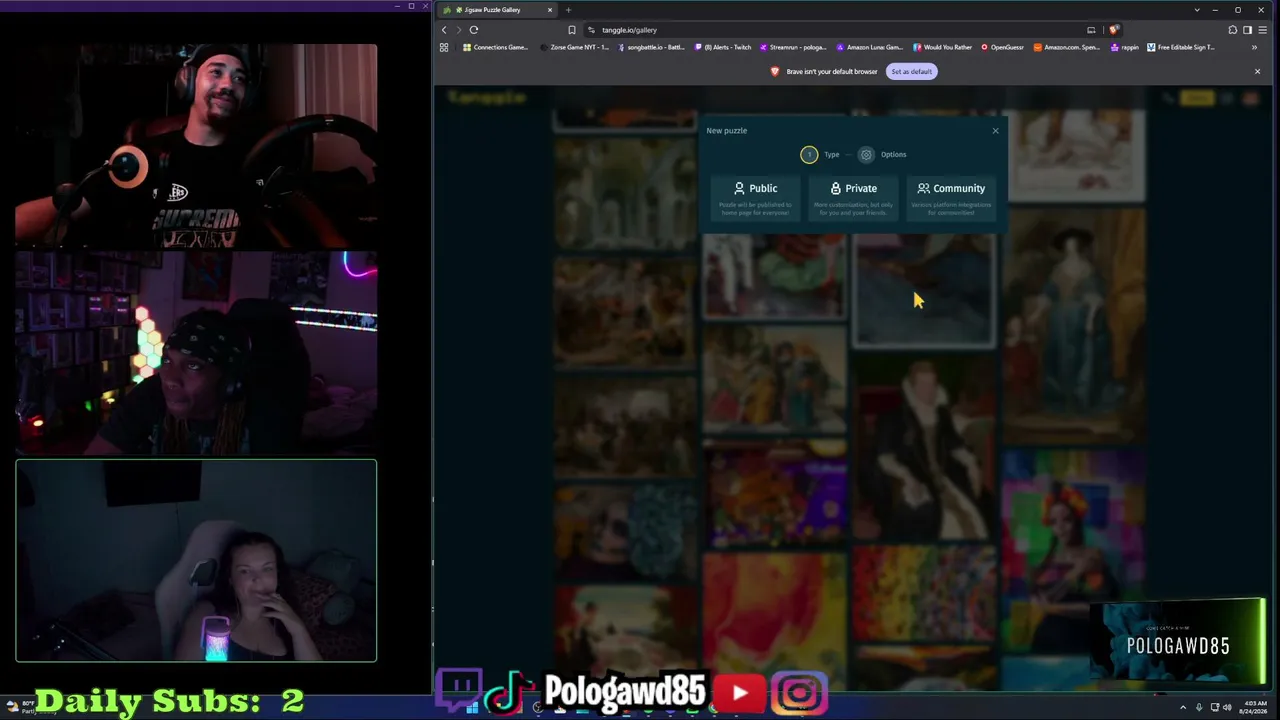Viewport: 1280px width, 720px height.
Task: Show hidden system tray icons
Action: point(1183,707)
